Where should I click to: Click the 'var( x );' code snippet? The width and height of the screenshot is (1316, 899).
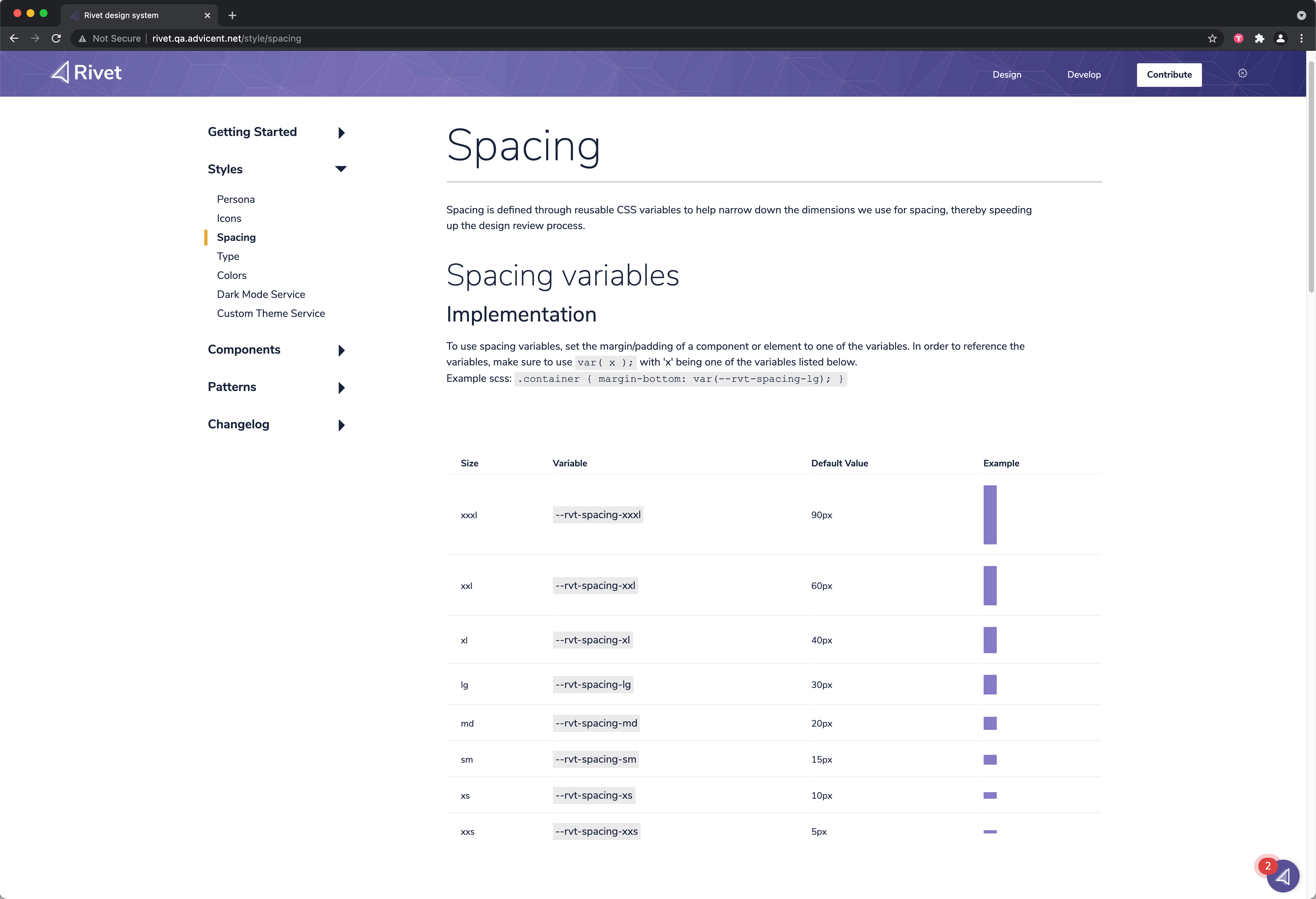[x=605, y=362]
